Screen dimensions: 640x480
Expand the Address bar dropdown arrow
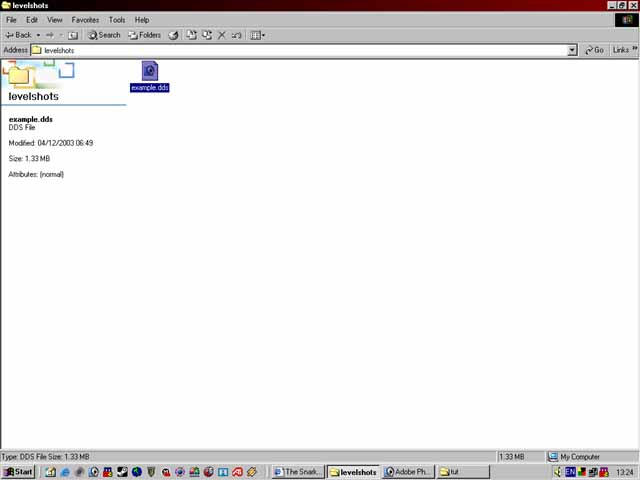[x=572, y=50]
